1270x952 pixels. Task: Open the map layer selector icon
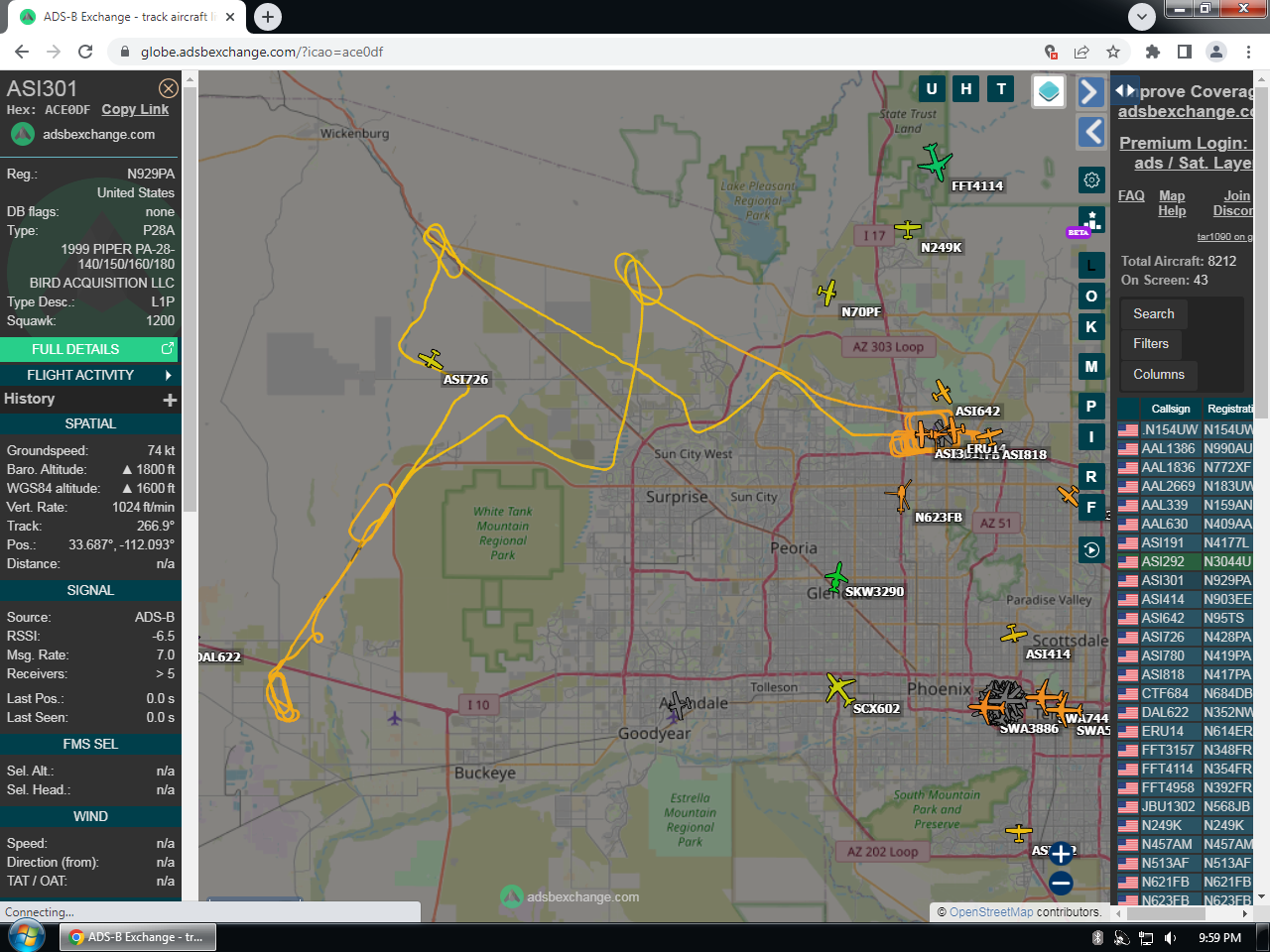pyautogui.click(x=1049, y=91)
